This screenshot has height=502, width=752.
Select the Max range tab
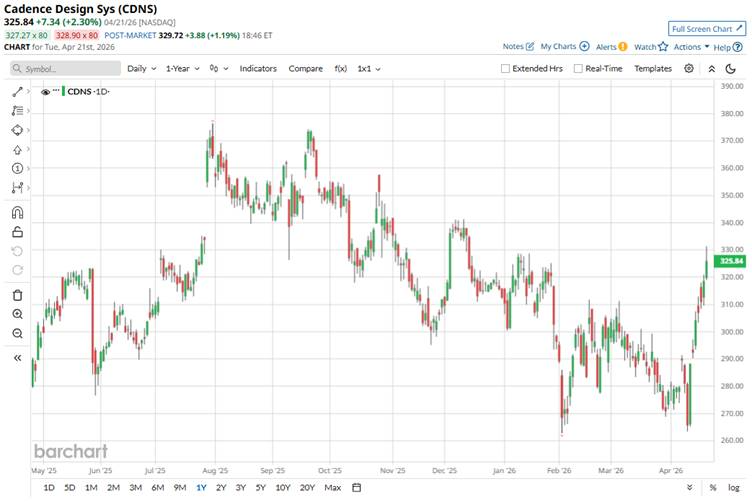point(332,488)
